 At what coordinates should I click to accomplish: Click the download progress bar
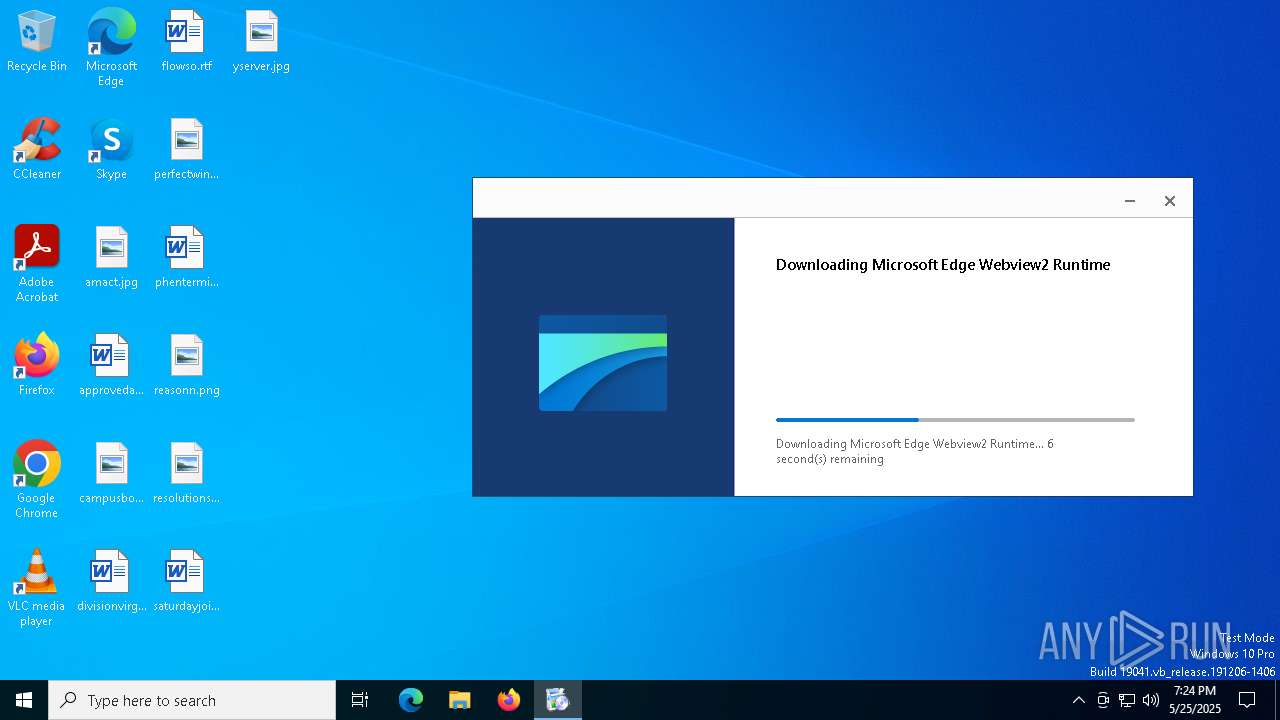pos(955,420)
